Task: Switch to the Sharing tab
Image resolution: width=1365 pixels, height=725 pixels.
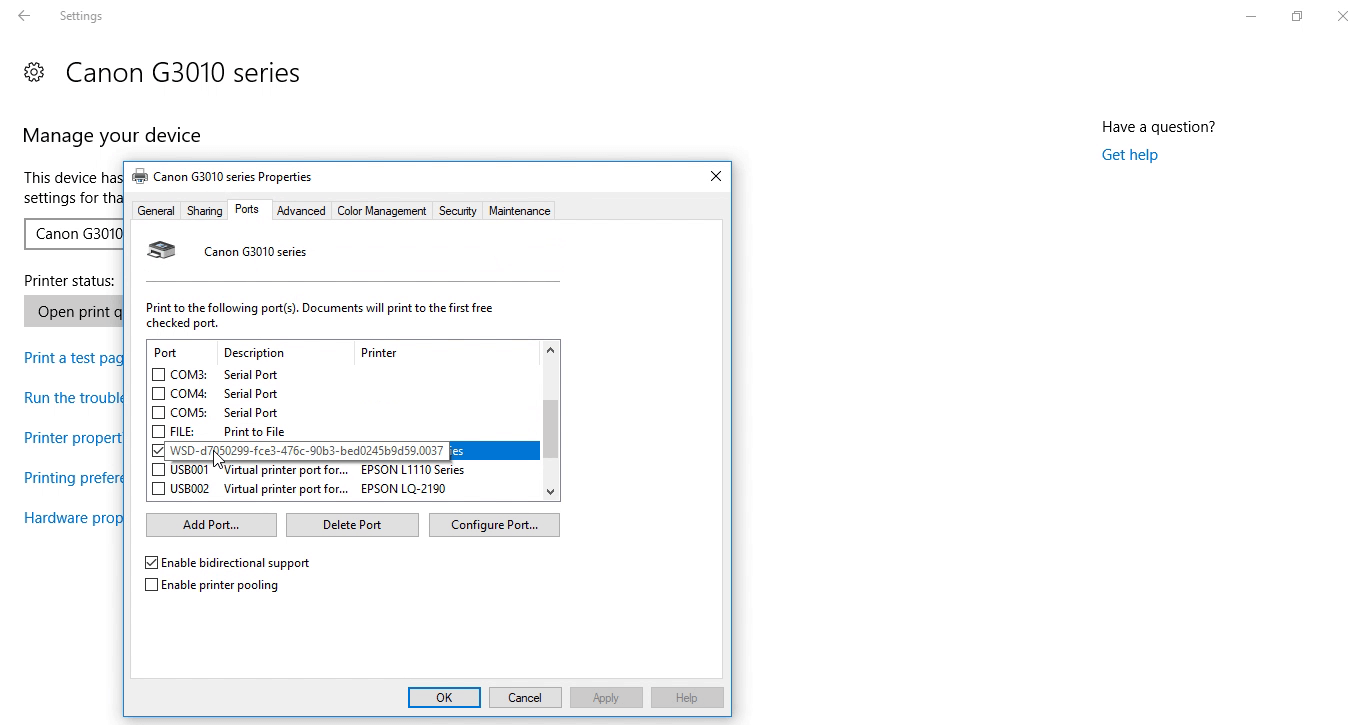Action: (x=205, y=211)
